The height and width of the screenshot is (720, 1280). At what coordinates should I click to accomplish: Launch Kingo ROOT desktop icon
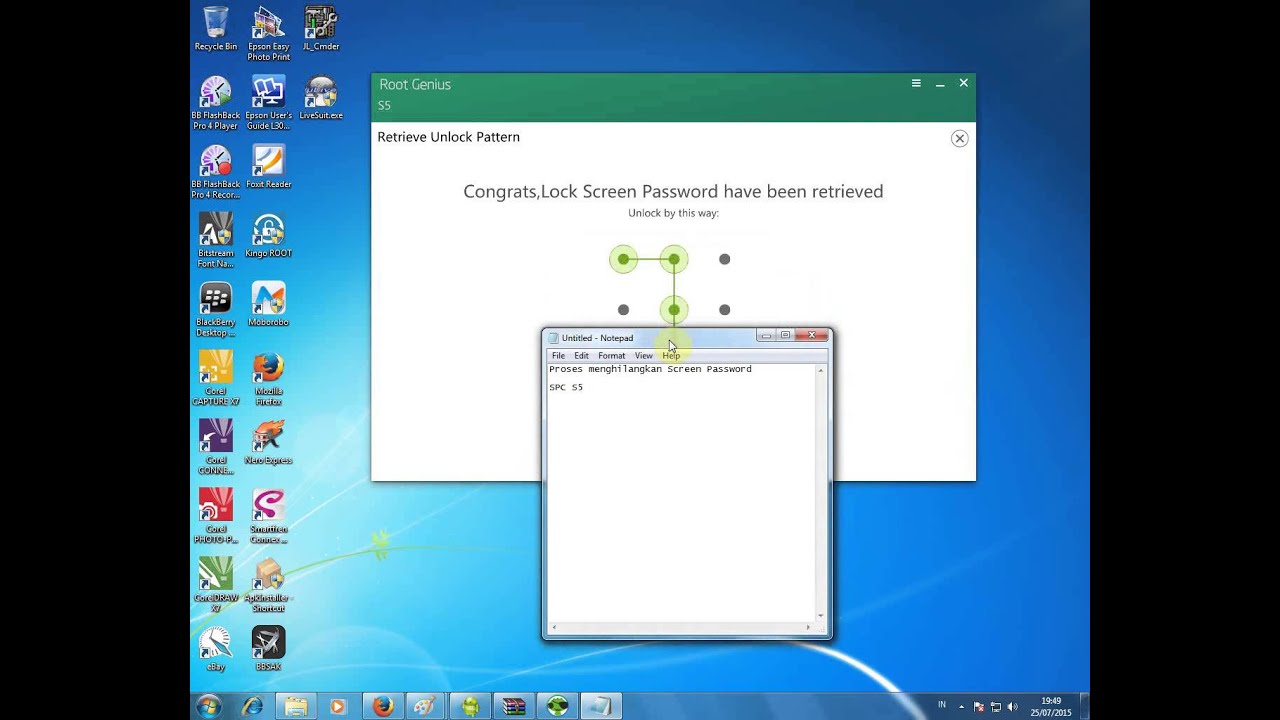(268, 236)
